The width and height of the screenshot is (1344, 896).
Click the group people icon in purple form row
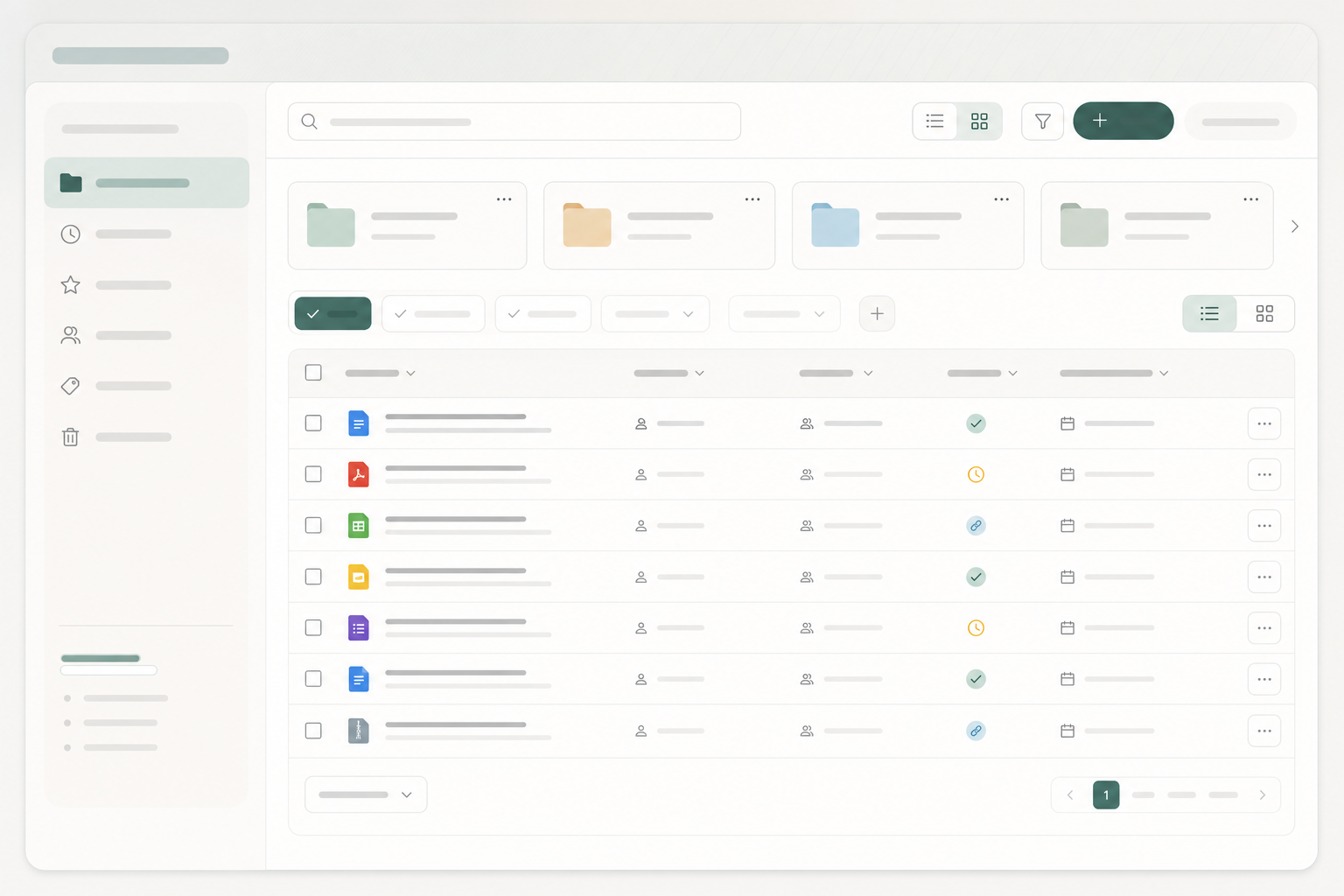[x=807, y=628]
